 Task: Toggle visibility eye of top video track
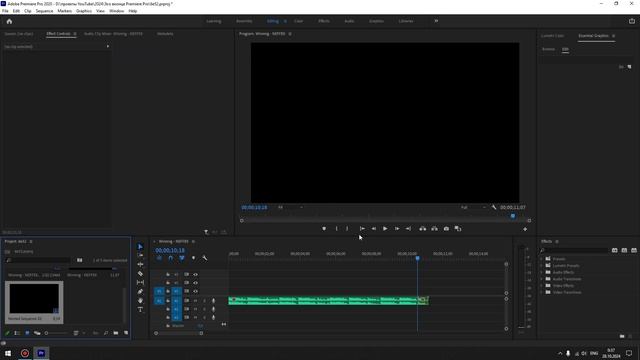[196, 274]
